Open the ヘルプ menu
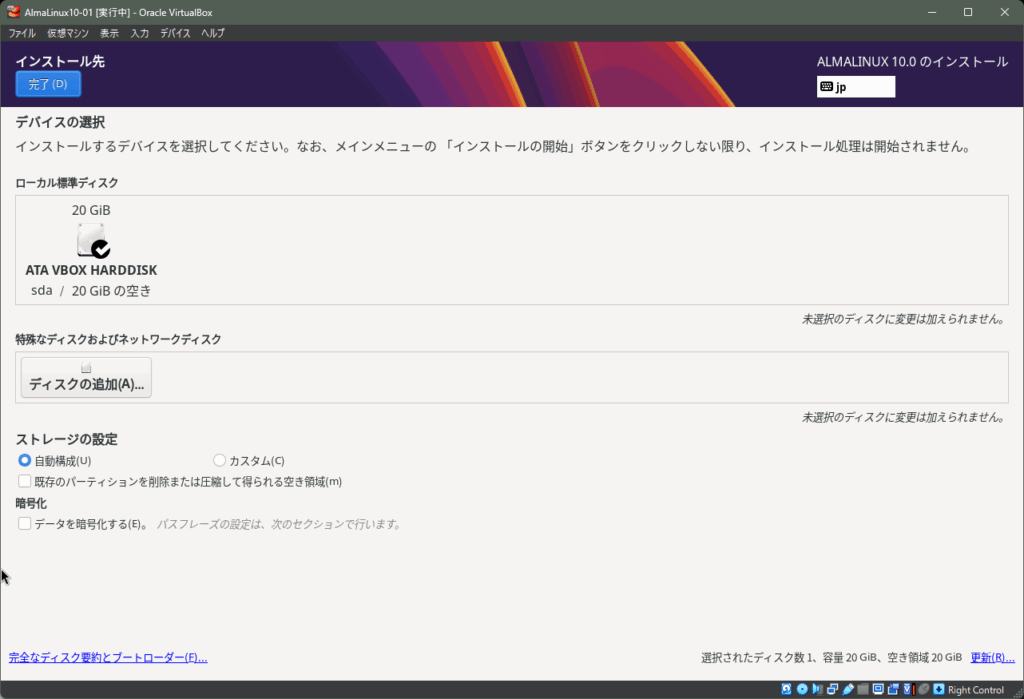Screen dimensions: 1024x699 tap(213, 33)
